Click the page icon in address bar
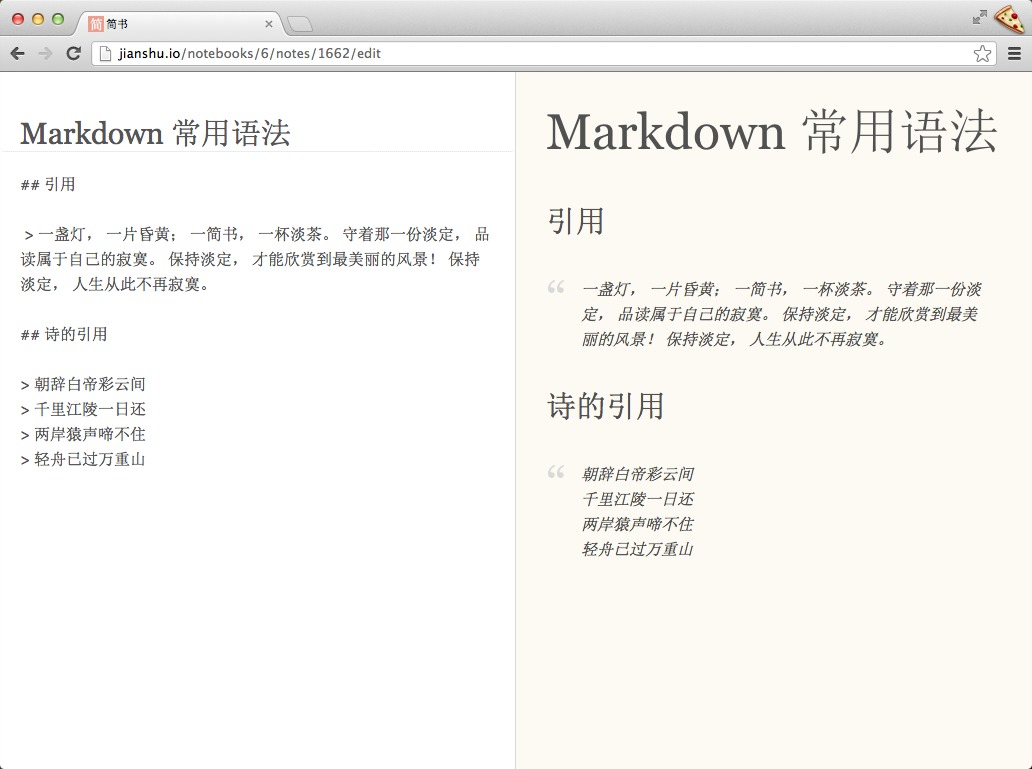 click(104, 54)
